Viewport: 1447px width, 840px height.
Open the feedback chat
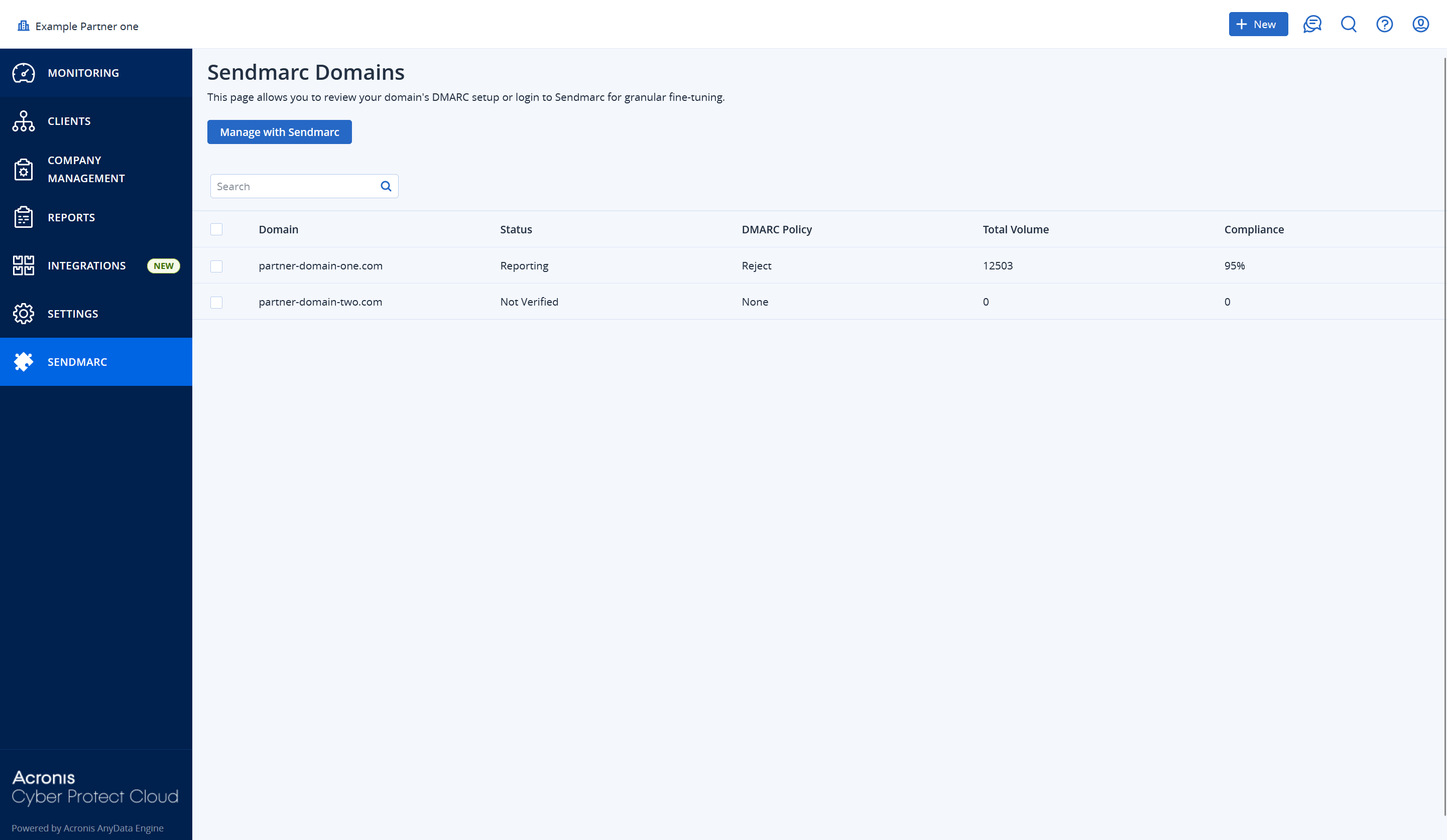[1312, 24]
